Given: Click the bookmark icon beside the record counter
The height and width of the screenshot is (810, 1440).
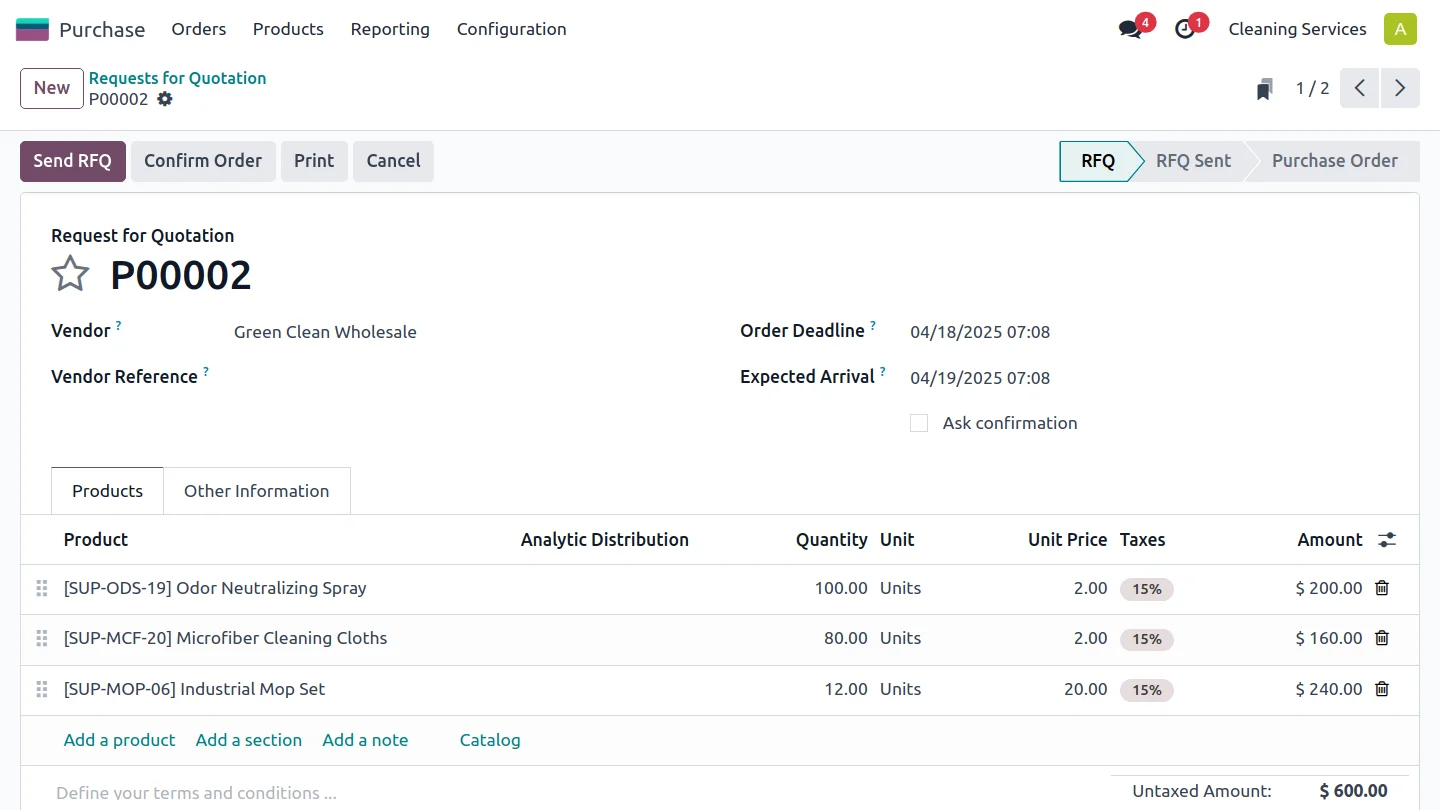Looking at the screenshot, I should (1265, 89).
